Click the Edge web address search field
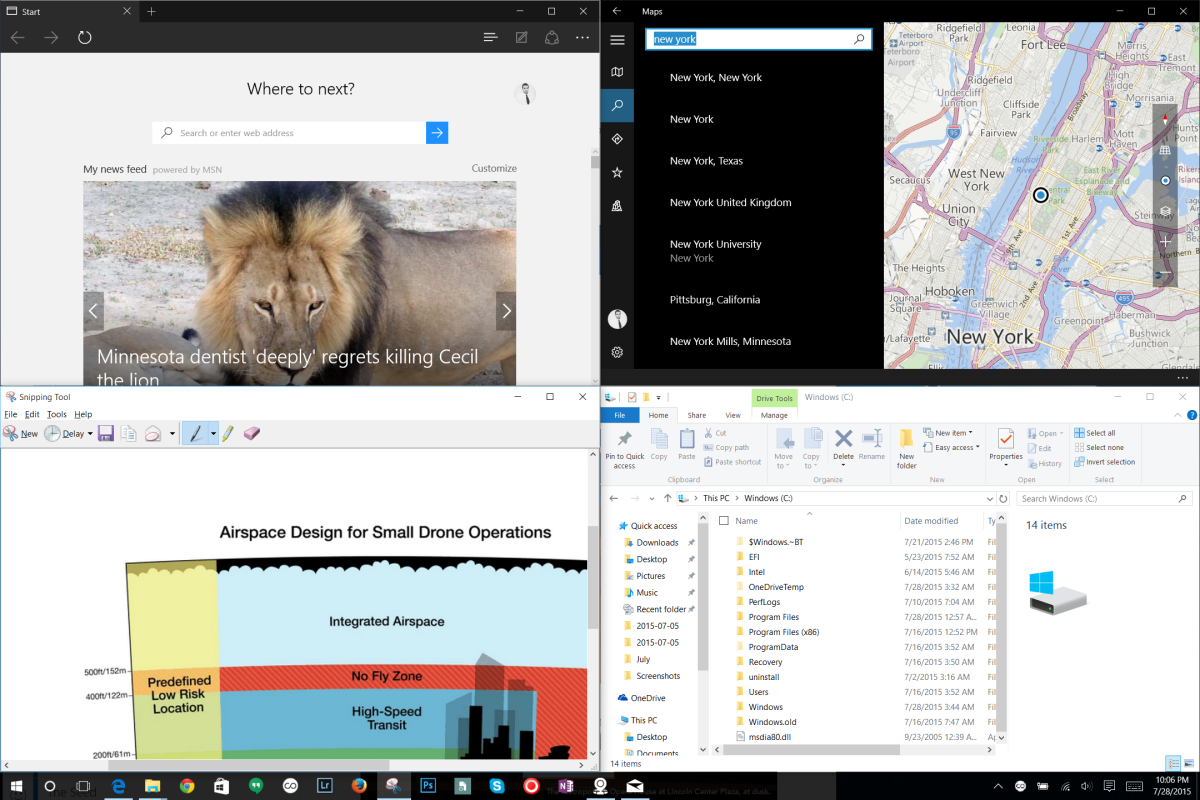The image size is (1200, 800). click(300, 133)
